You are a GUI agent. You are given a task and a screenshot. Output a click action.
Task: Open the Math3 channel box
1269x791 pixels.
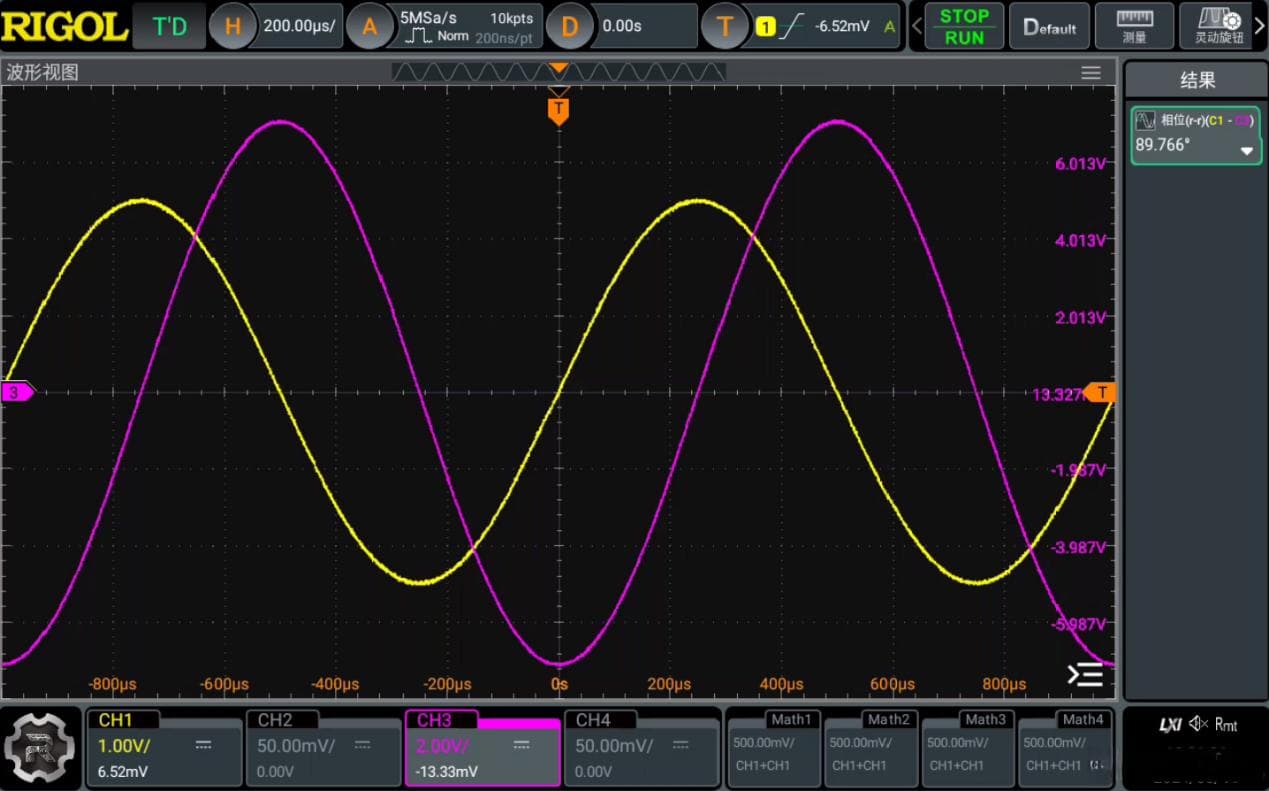point(967,746)
